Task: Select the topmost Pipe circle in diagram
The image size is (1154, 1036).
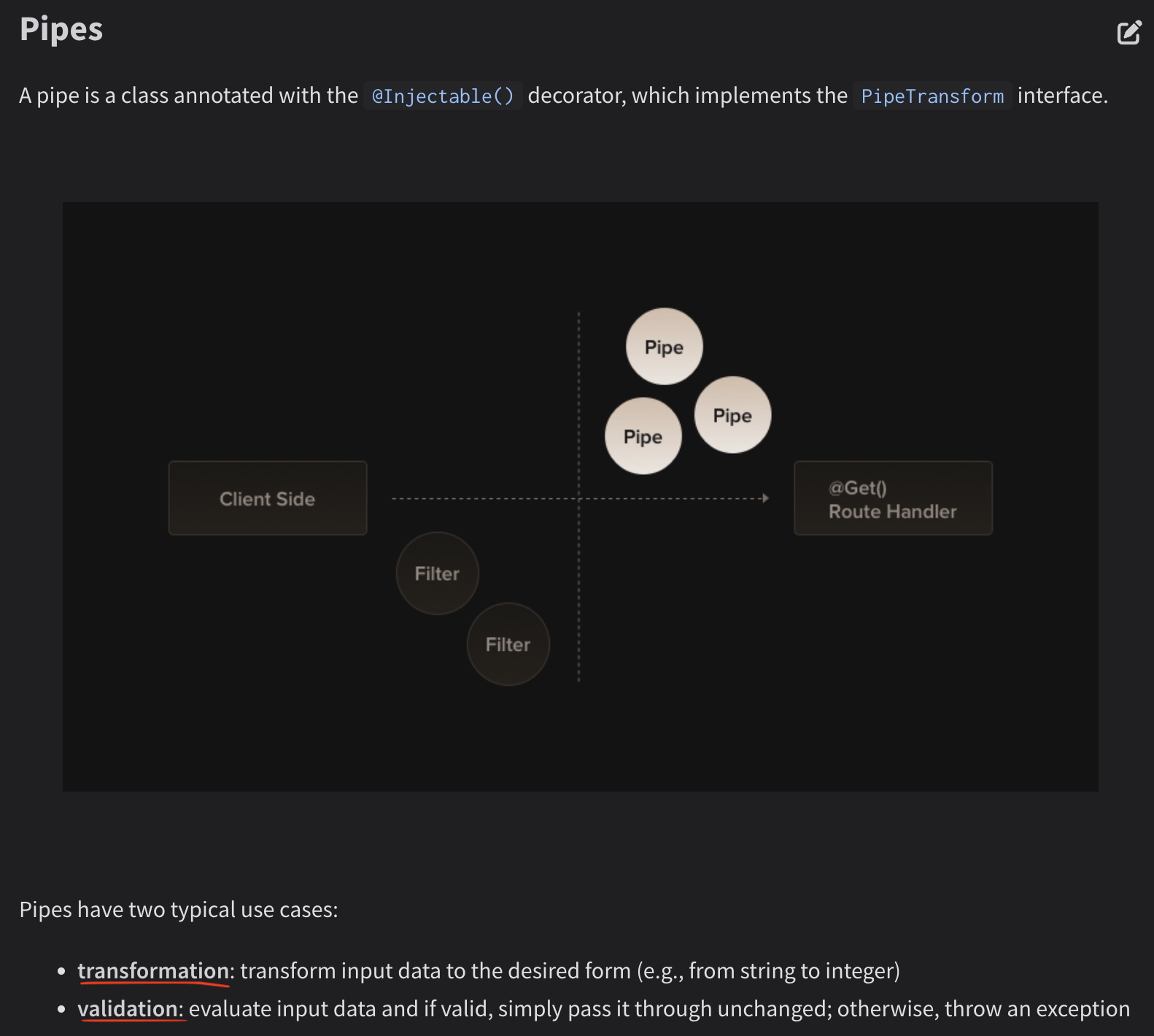Action: click(x=664, y=347)
